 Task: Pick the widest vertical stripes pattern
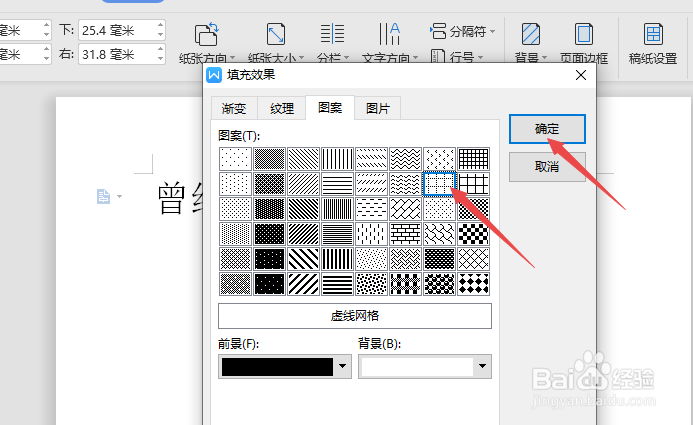(337, 259)
